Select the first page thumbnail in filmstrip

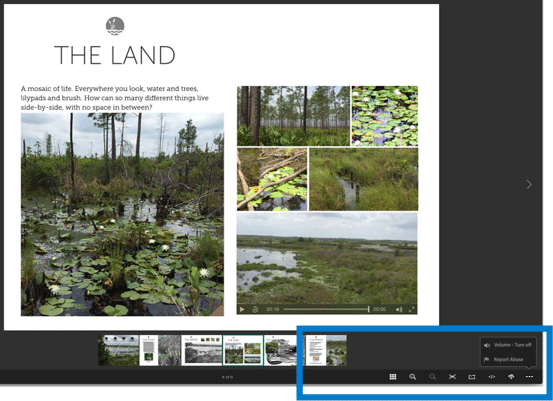click(118, 350)
